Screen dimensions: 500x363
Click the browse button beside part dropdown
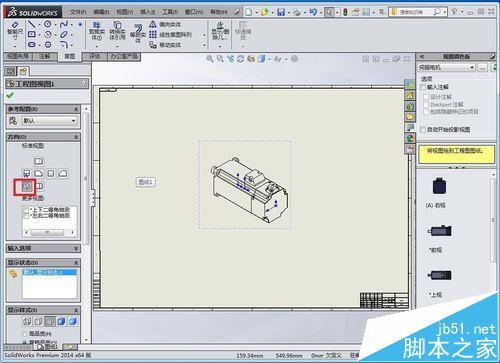click(482, 67)
